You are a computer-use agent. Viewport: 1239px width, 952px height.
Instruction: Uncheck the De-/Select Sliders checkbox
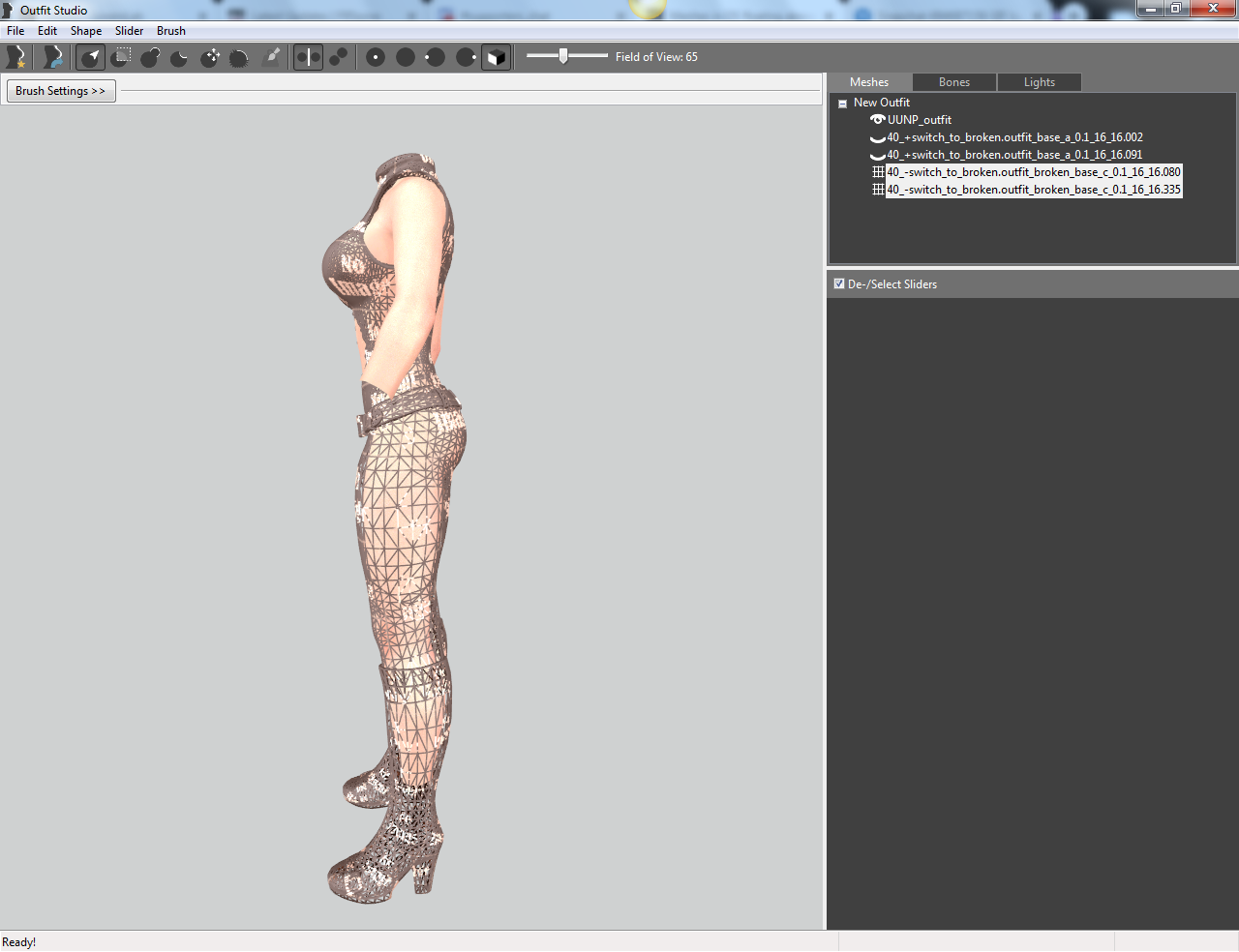[x=839, y=283]
